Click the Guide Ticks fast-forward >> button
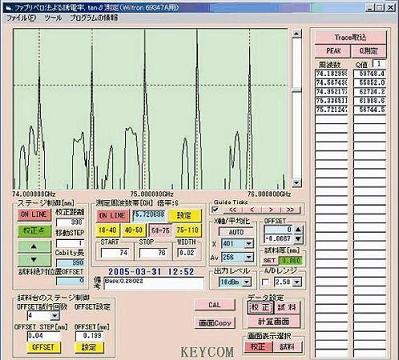The width and height of the screenshot is (399, 360). [290, 210]
